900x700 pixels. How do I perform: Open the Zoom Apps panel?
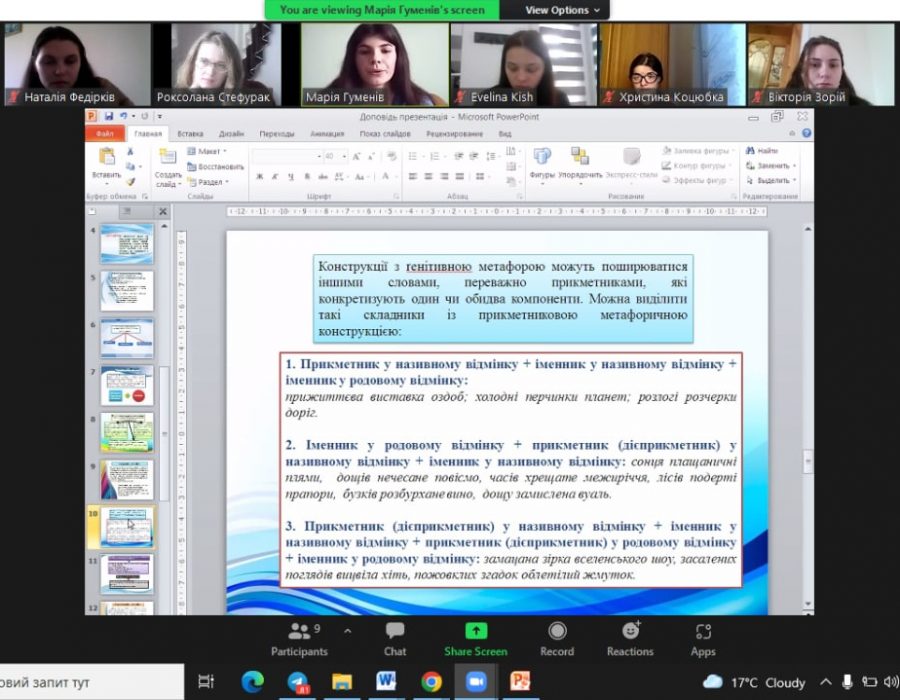703,639
